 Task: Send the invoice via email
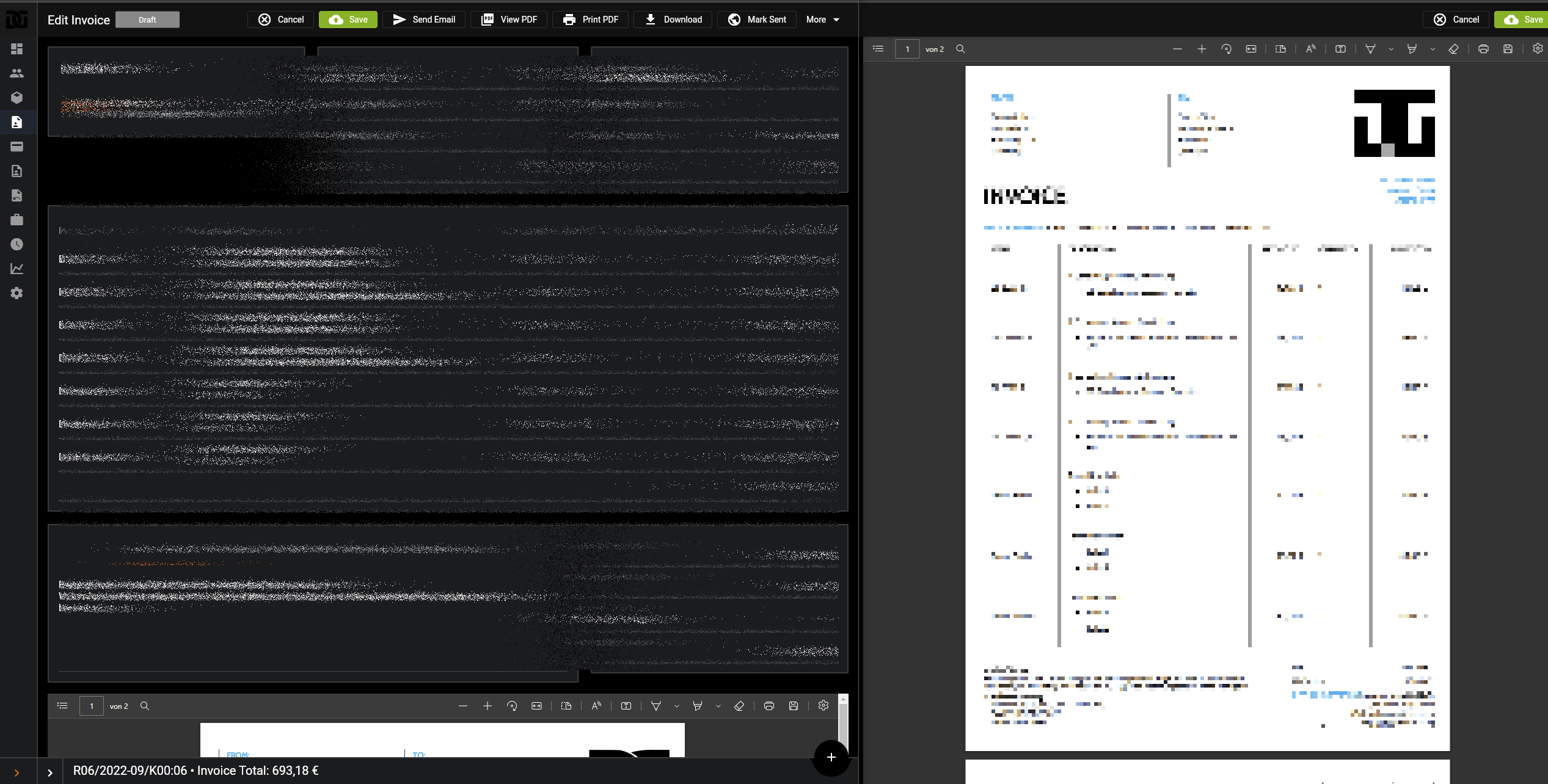424,19
